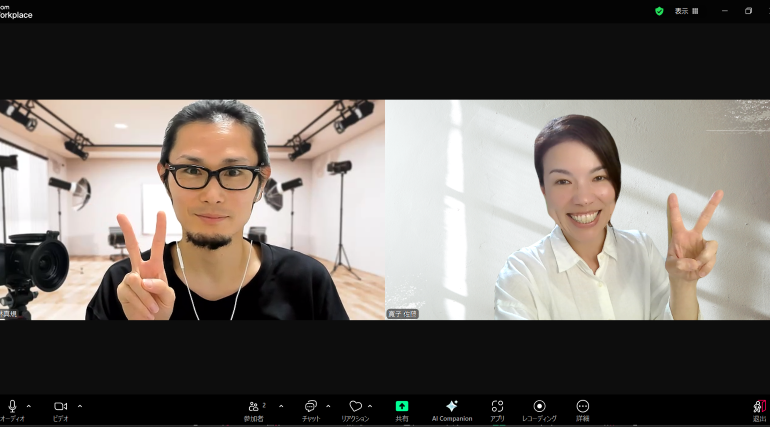Click the green share screen button
This screenshot has width=770, height=427.
click(402, 407)
